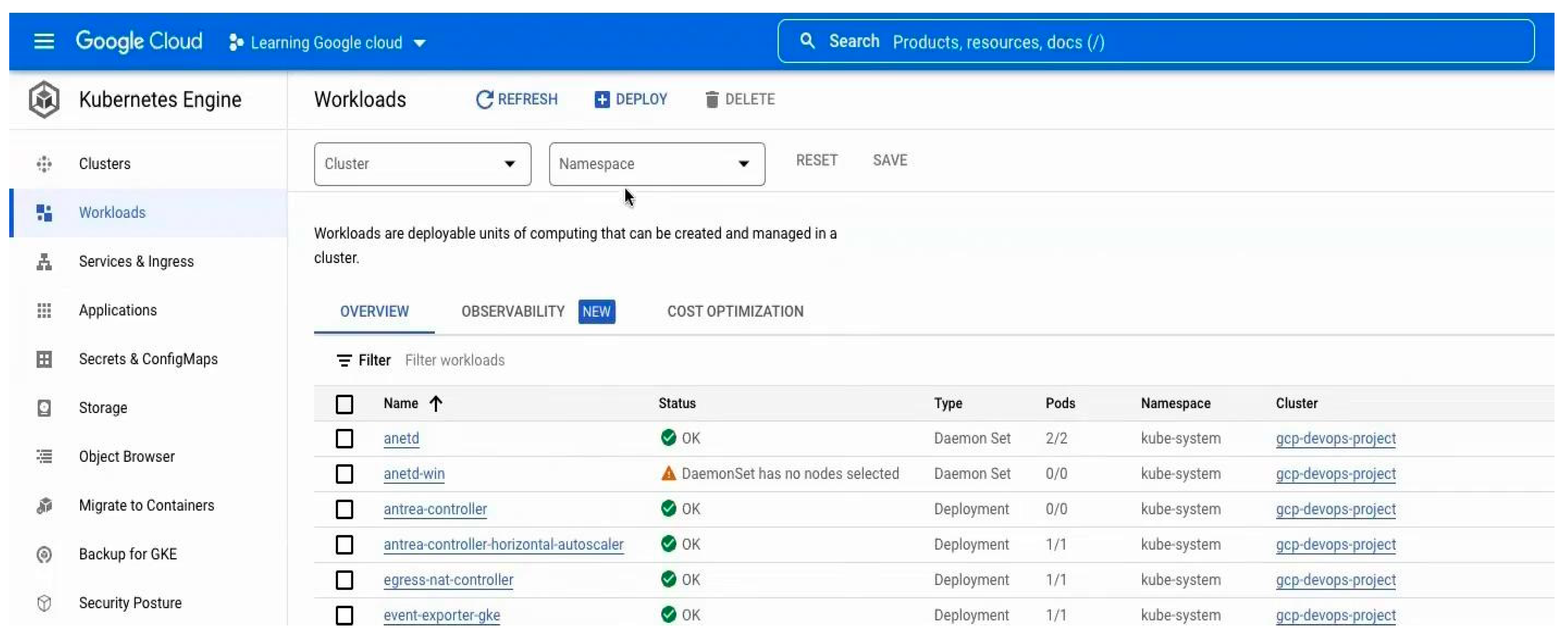Check the box for anetd-win workload
The height and width of the screenshot is (640, 1568).
point(344,473)
